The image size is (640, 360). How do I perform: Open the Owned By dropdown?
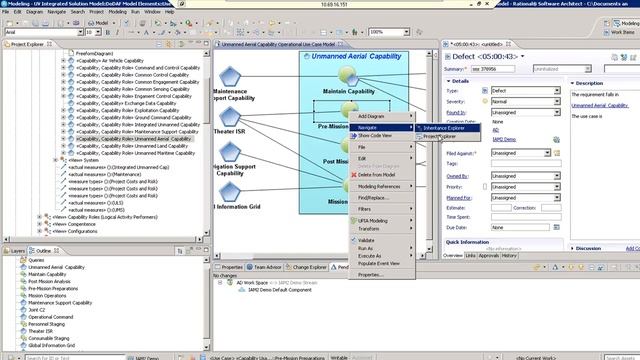[x=557, y=176]
